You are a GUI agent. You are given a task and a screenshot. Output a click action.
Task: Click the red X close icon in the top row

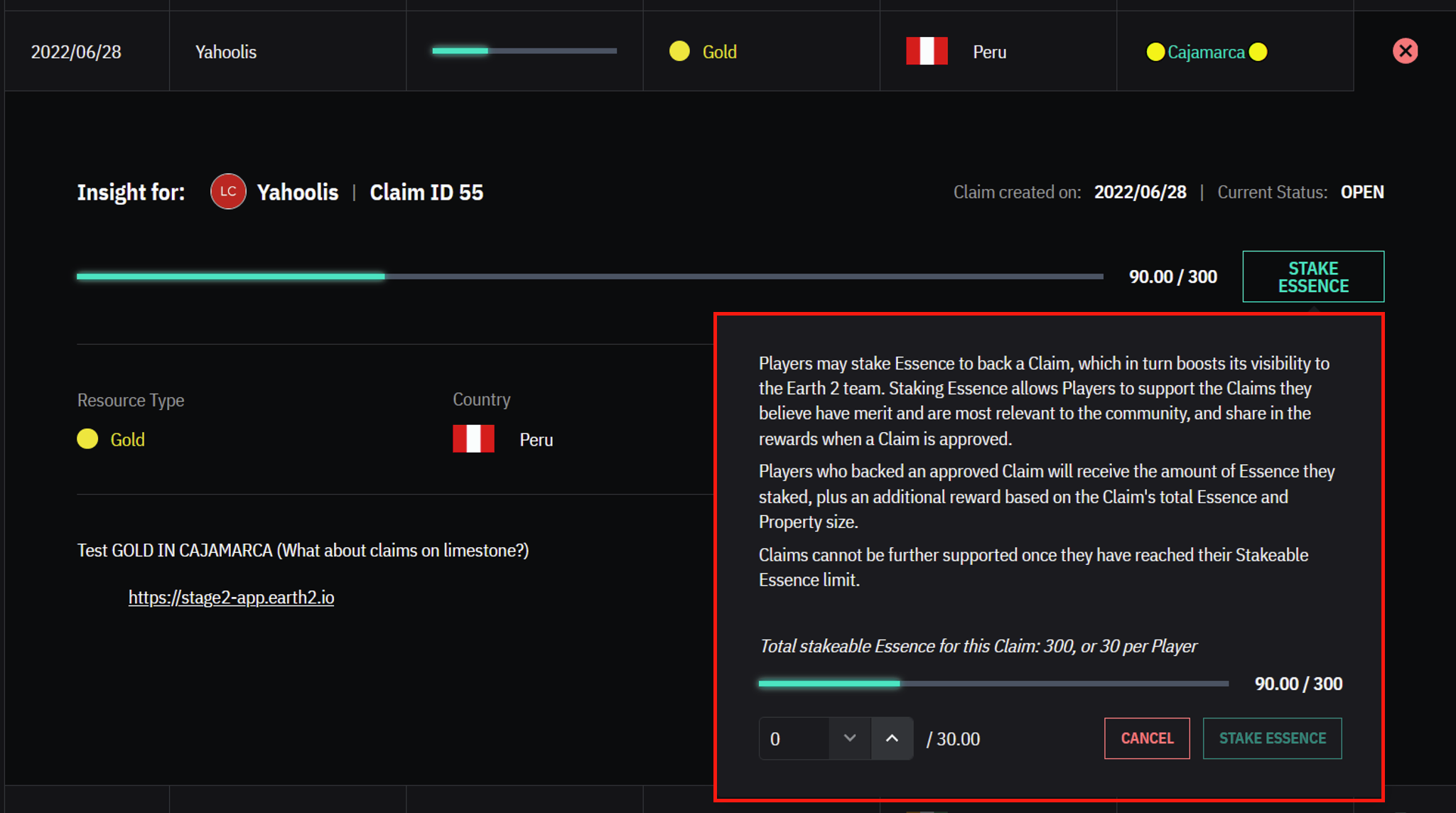click(x=1405, y=50)
